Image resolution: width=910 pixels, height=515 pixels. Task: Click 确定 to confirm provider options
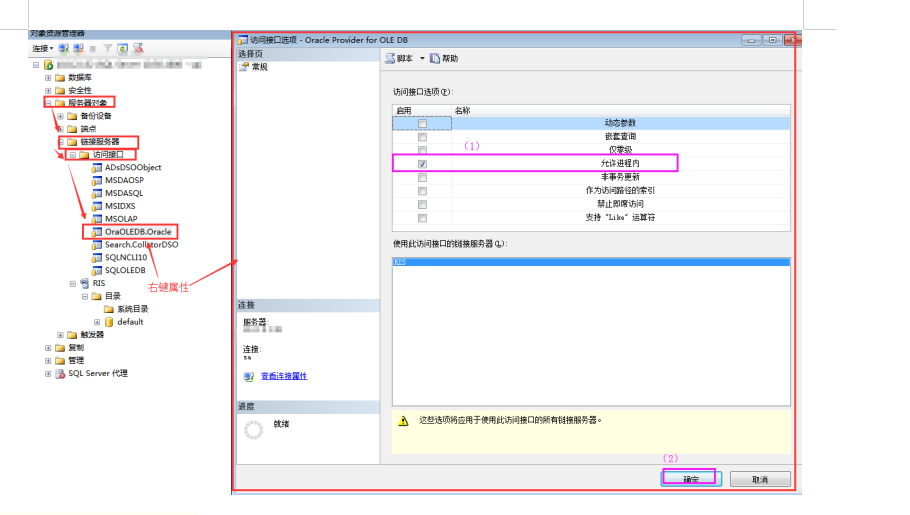691,479
